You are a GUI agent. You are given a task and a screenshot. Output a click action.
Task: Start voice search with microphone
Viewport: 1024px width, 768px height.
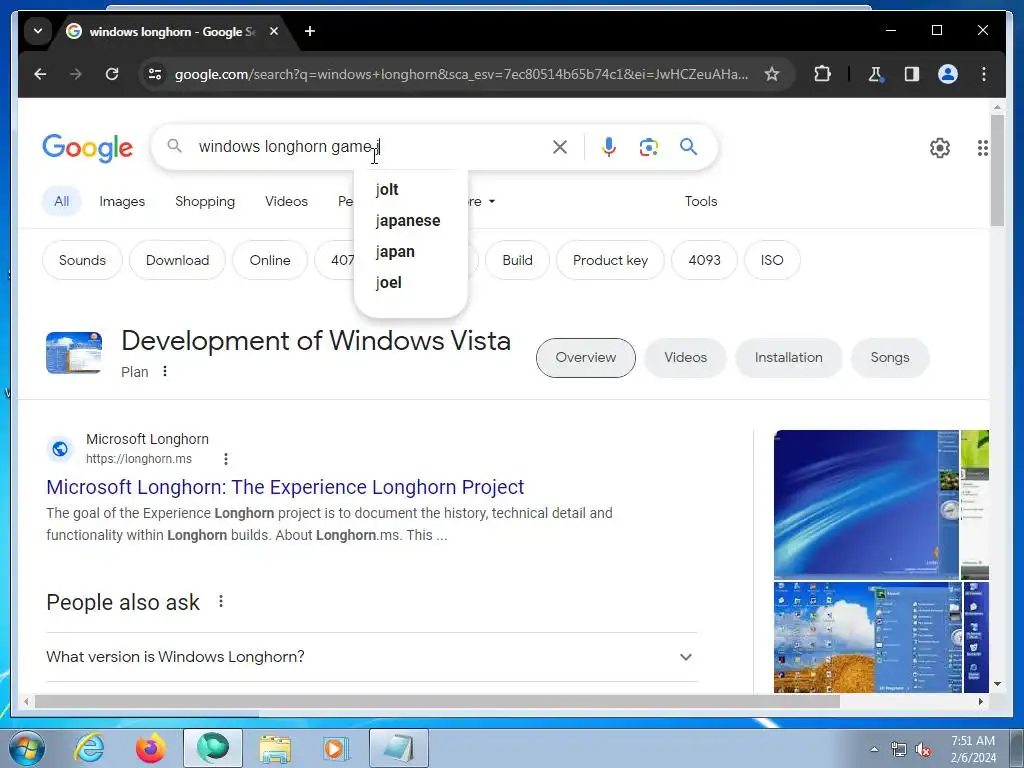[x=609, y=147]
